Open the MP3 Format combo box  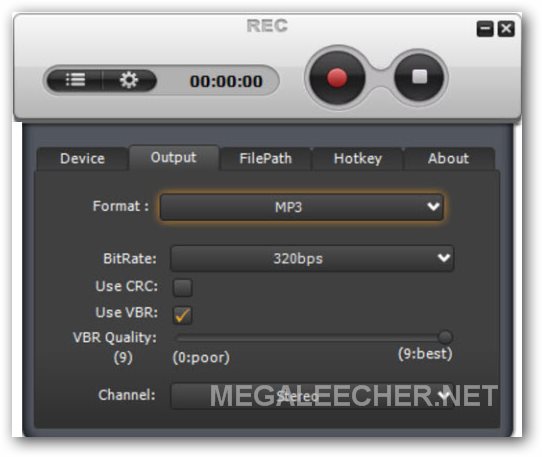(301, 207)
